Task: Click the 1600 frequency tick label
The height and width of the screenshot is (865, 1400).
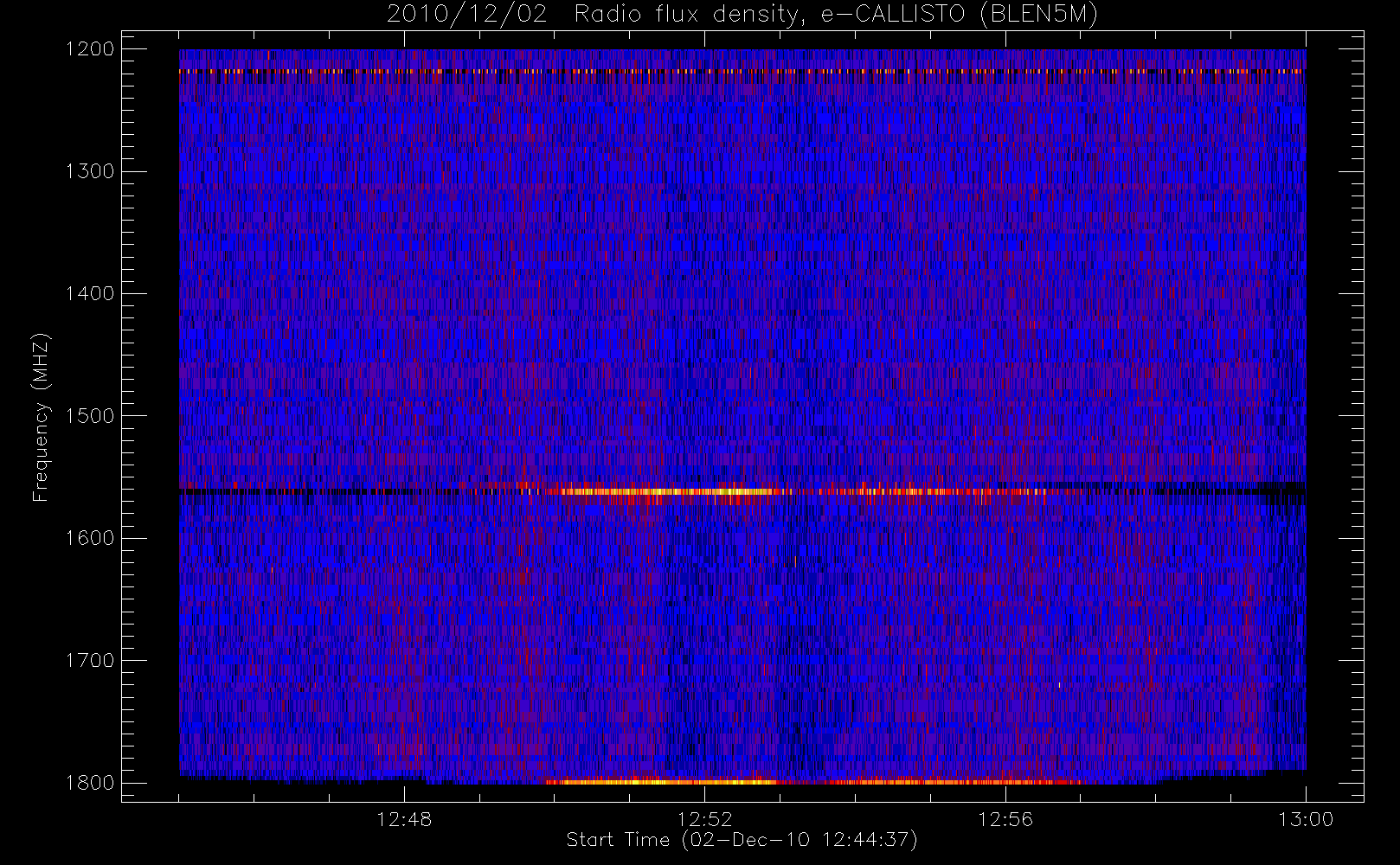Action: coord(89,538)
